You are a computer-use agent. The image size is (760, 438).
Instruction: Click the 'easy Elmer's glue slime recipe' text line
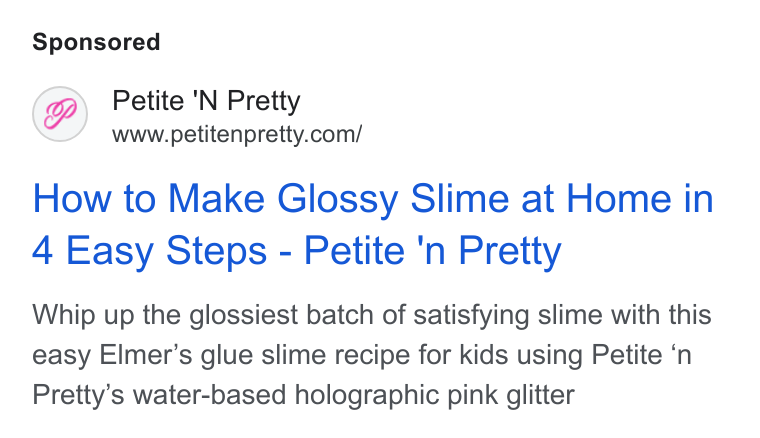[x=362, y=355]
